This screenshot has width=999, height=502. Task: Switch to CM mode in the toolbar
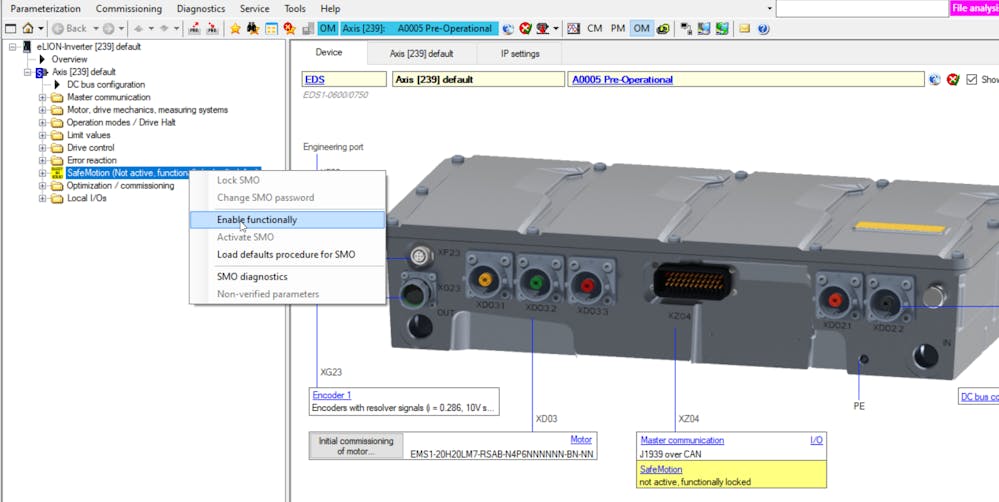pos(595,29)
